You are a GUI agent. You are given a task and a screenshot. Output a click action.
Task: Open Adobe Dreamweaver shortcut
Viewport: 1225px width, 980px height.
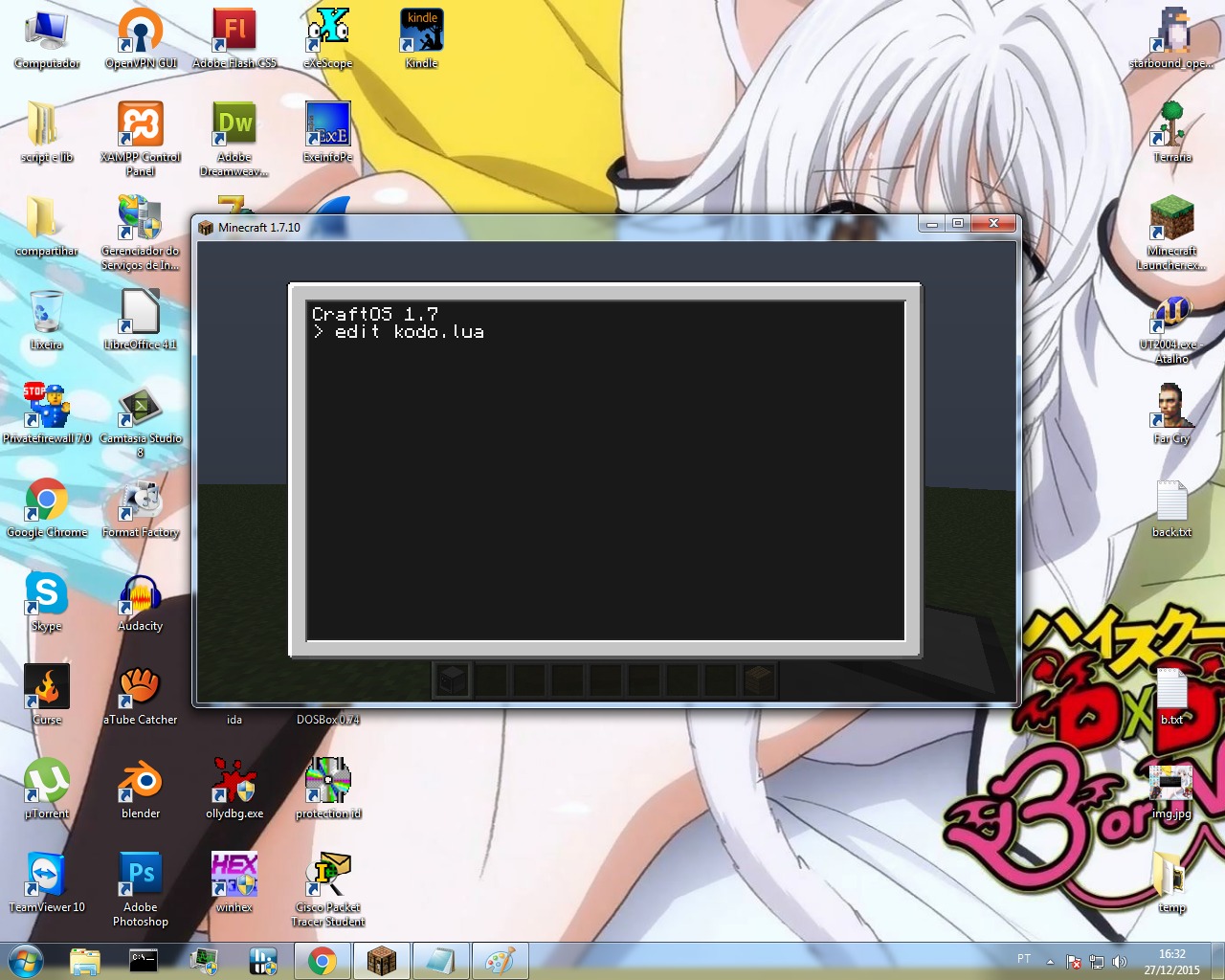234,139
